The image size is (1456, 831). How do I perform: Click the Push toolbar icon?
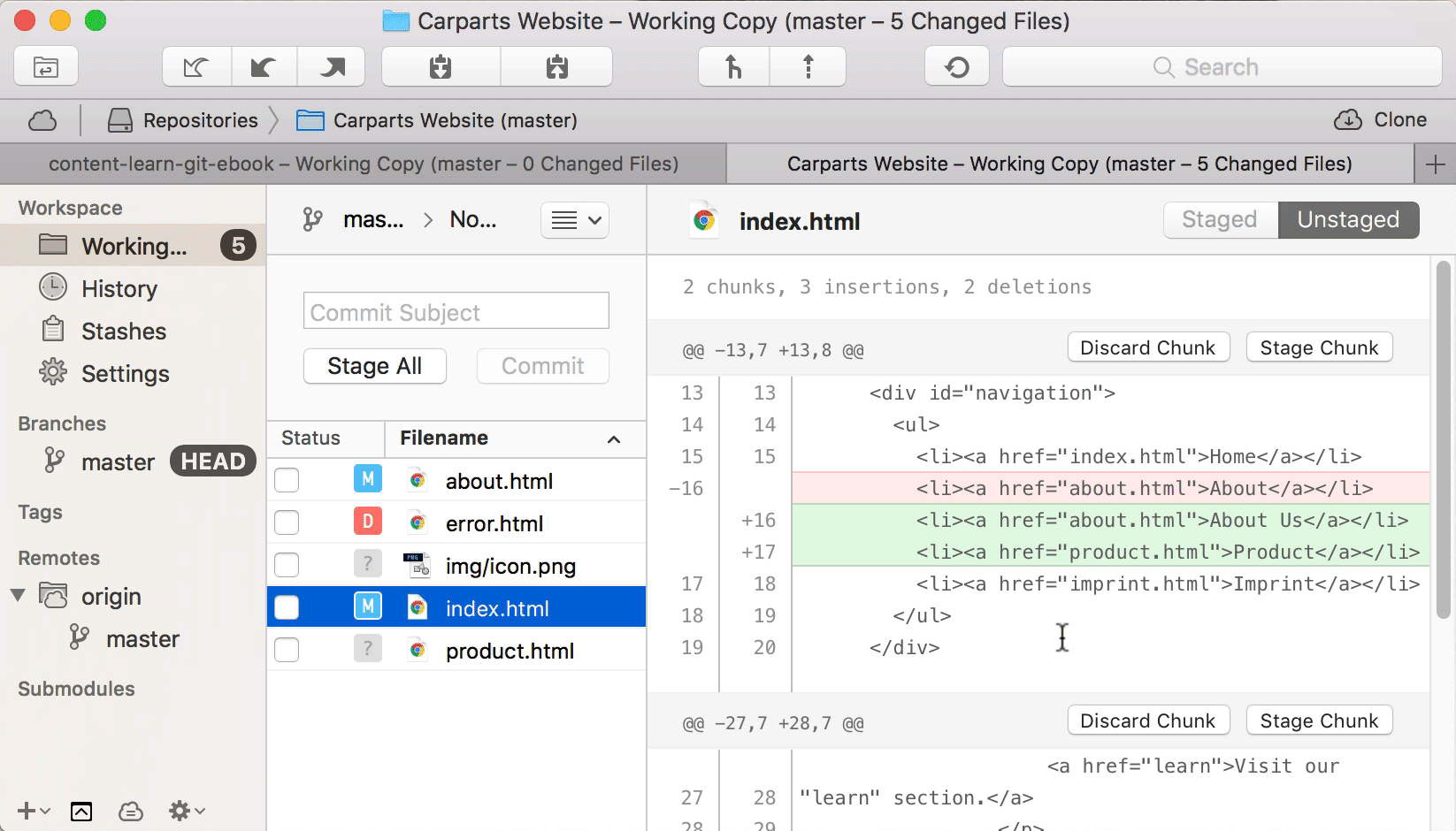pyautogui.click(x=332, y=67)
